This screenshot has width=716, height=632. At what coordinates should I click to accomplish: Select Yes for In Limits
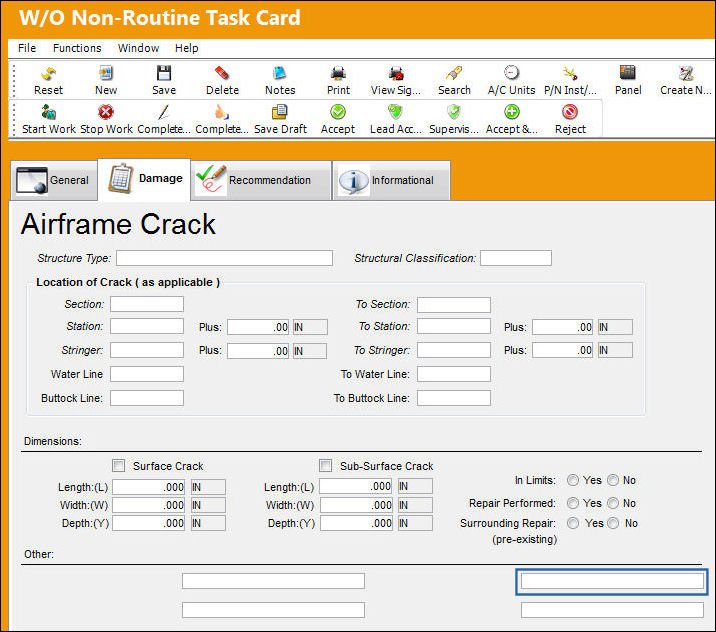click(x=573, y=480)
